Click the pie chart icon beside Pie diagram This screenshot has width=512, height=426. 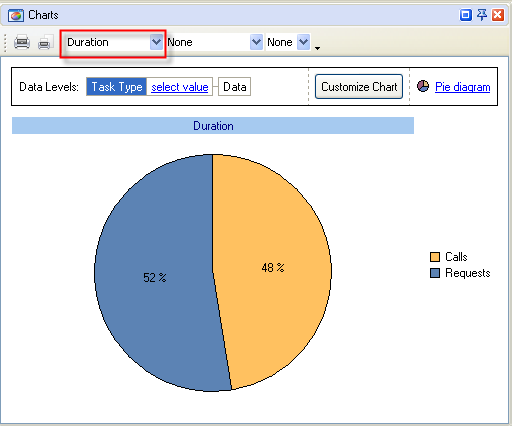(x=423, y=86)
